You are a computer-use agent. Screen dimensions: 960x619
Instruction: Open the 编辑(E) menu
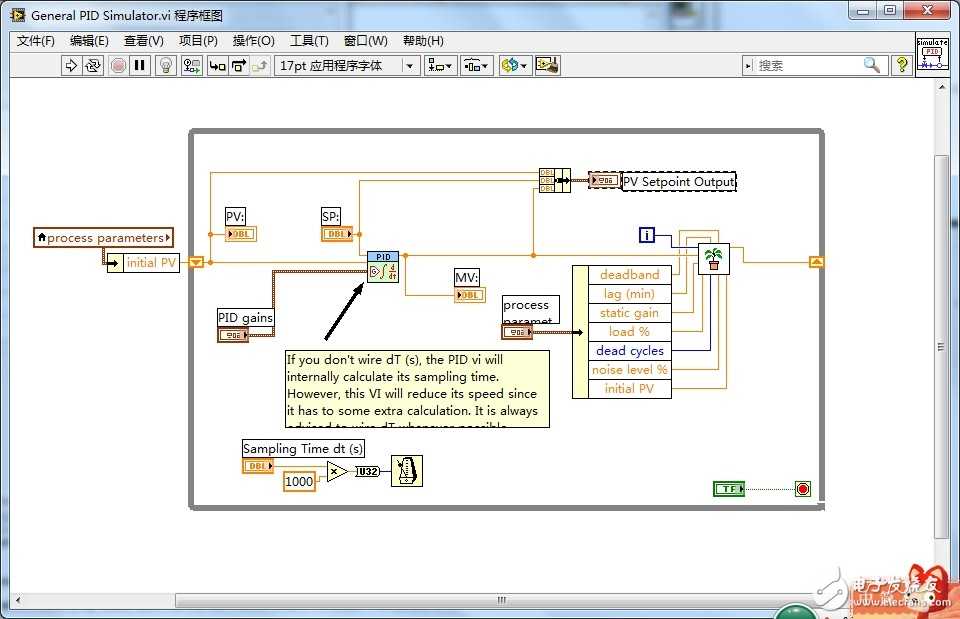tap(89, 40)
